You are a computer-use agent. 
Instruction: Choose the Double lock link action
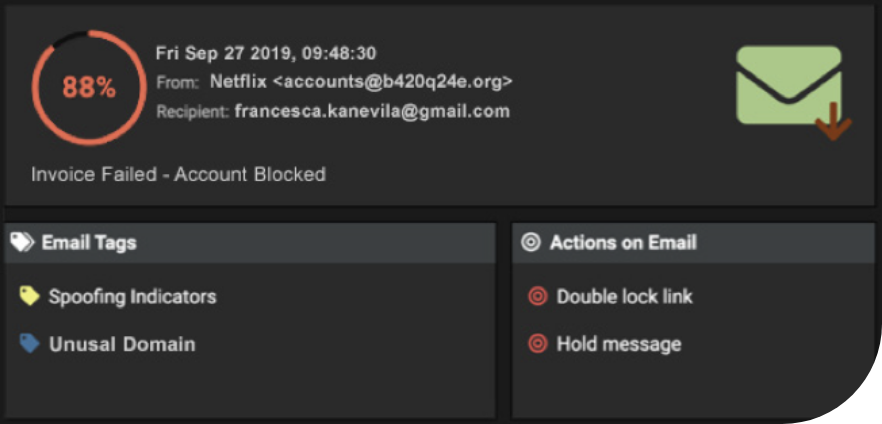pos(624,296)
